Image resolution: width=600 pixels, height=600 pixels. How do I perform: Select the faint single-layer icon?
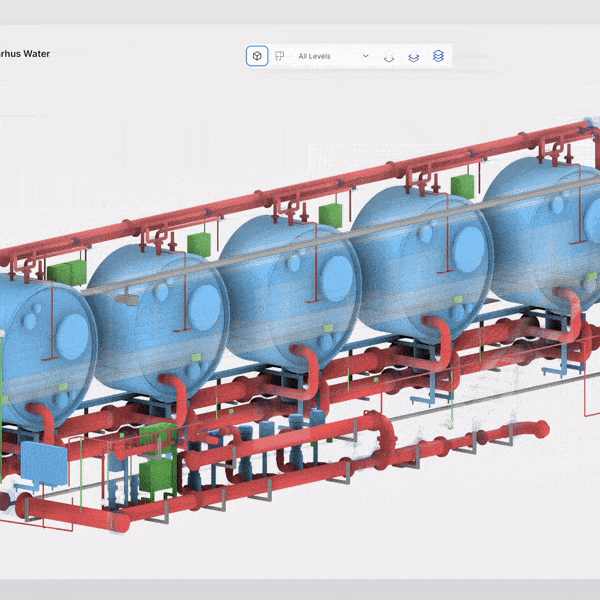389,57
